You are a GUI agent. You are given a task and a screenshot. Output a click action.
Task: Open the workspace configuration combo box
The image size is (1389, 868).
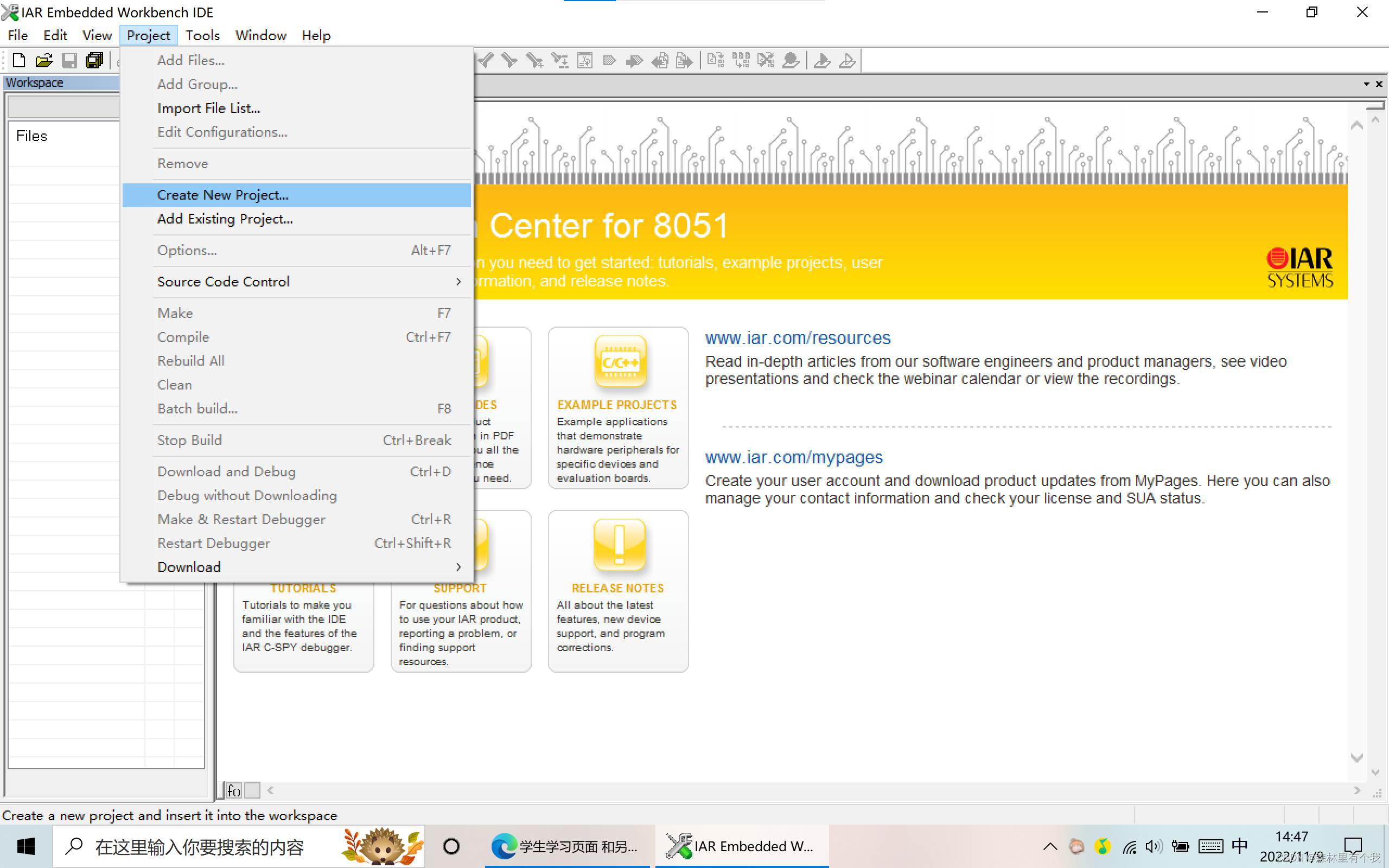[x=63, y=107]
